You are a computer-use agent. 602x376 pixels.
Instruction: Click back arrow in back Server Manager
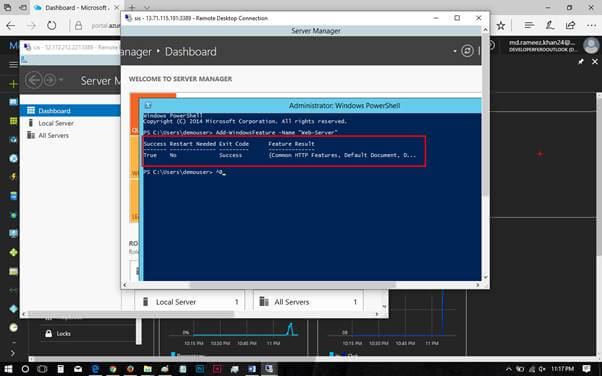(x=33, y=80)
